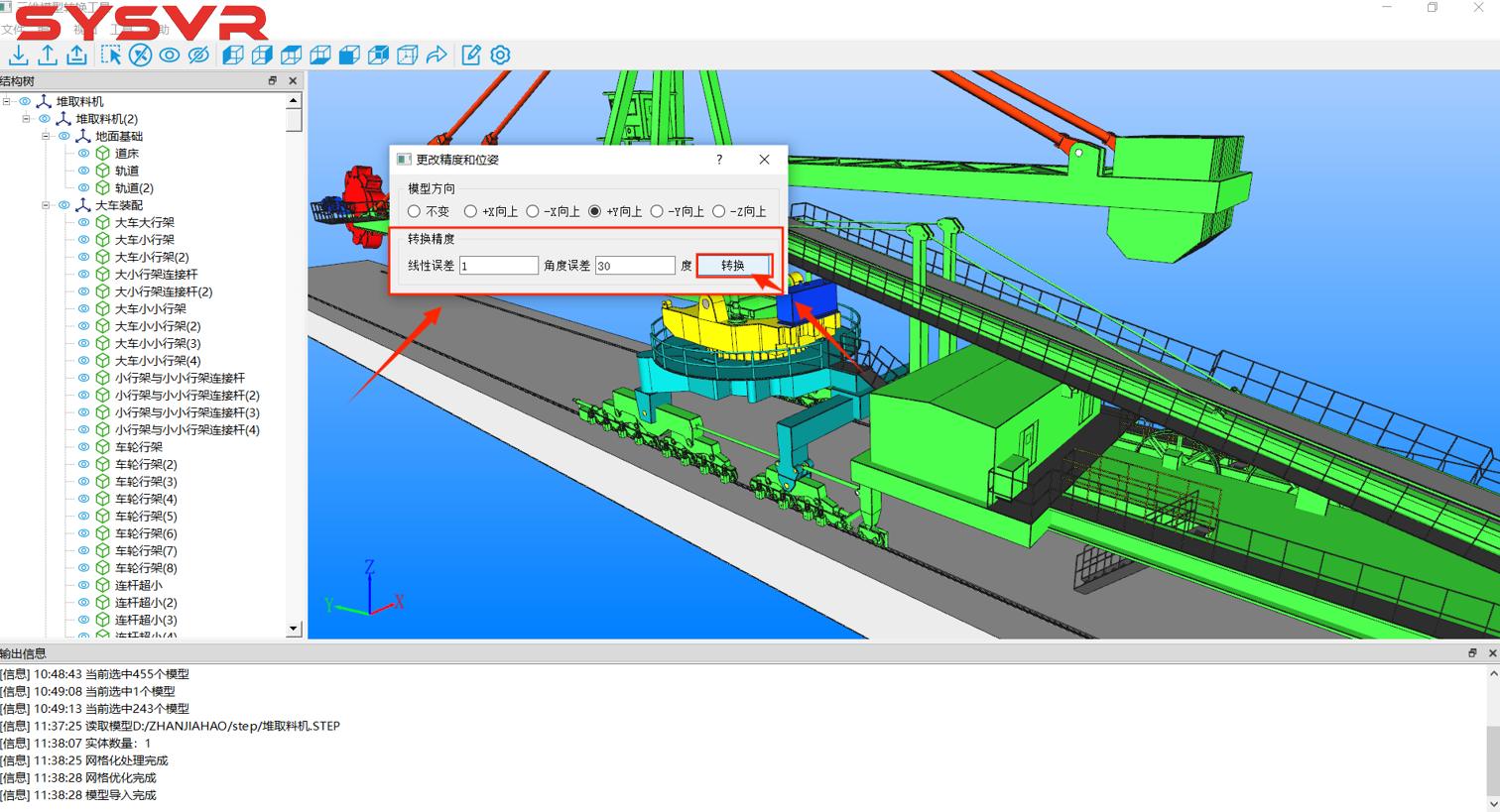1500x812 pixels.
Task: Click the show models eye toolbar icon
Action: click(170, 56)
